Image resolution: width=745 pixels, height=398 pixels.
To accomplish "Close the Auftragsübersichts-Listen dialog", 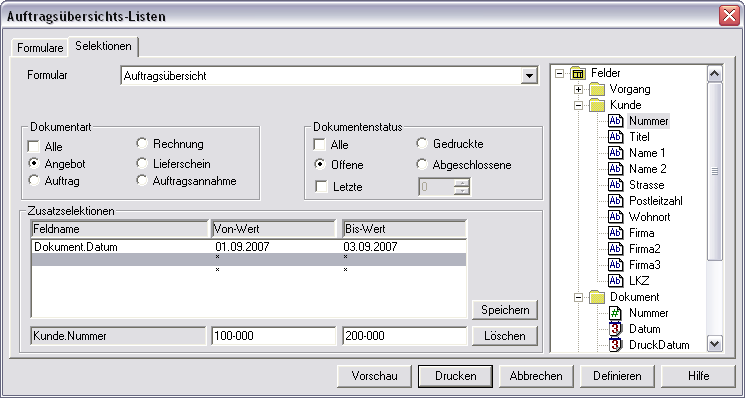I will [x=729, y=16].
